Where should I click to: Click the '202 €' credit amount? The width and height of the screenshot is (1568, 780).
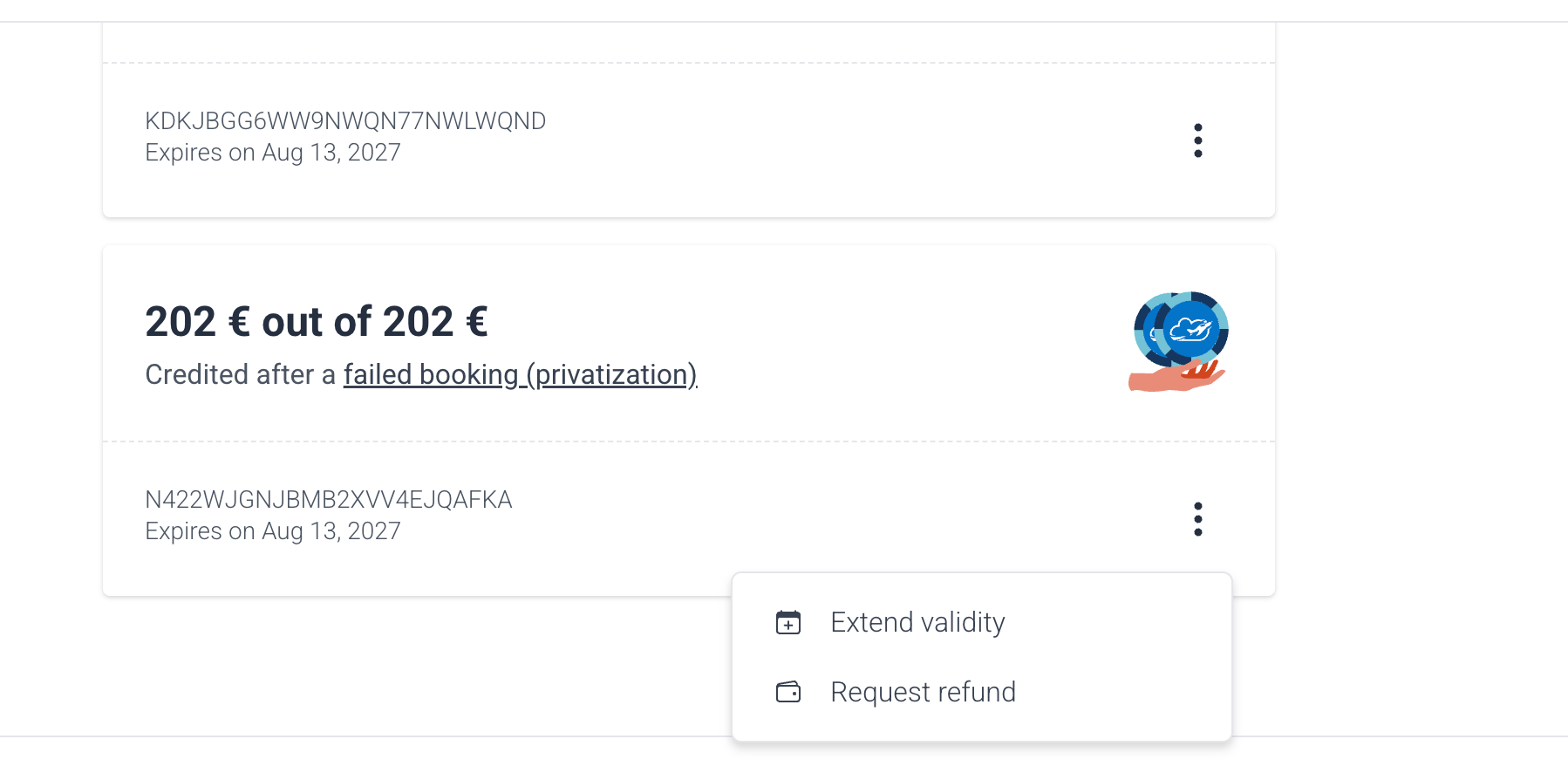(197, 322)
